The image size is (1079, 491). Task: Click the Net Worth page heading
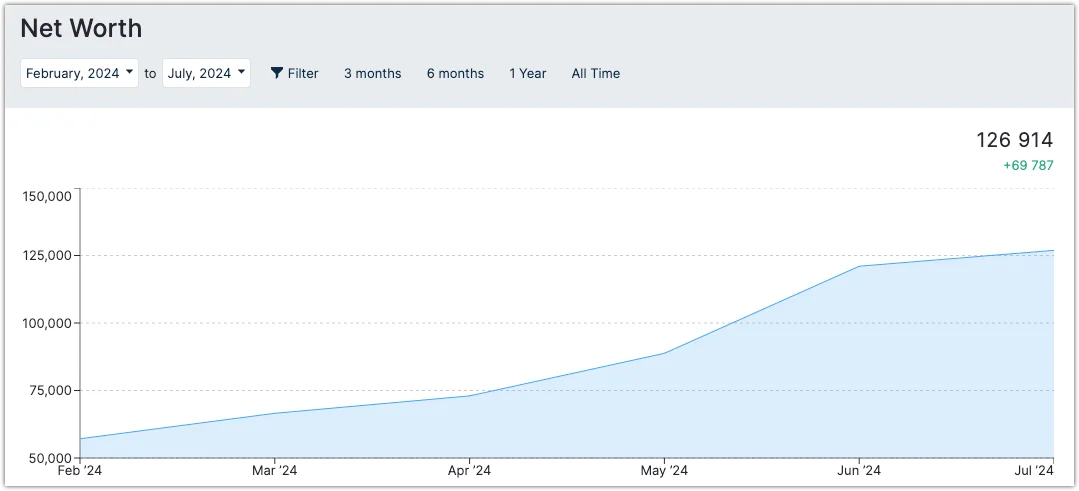pyautogui.click(x=81, y=28)
